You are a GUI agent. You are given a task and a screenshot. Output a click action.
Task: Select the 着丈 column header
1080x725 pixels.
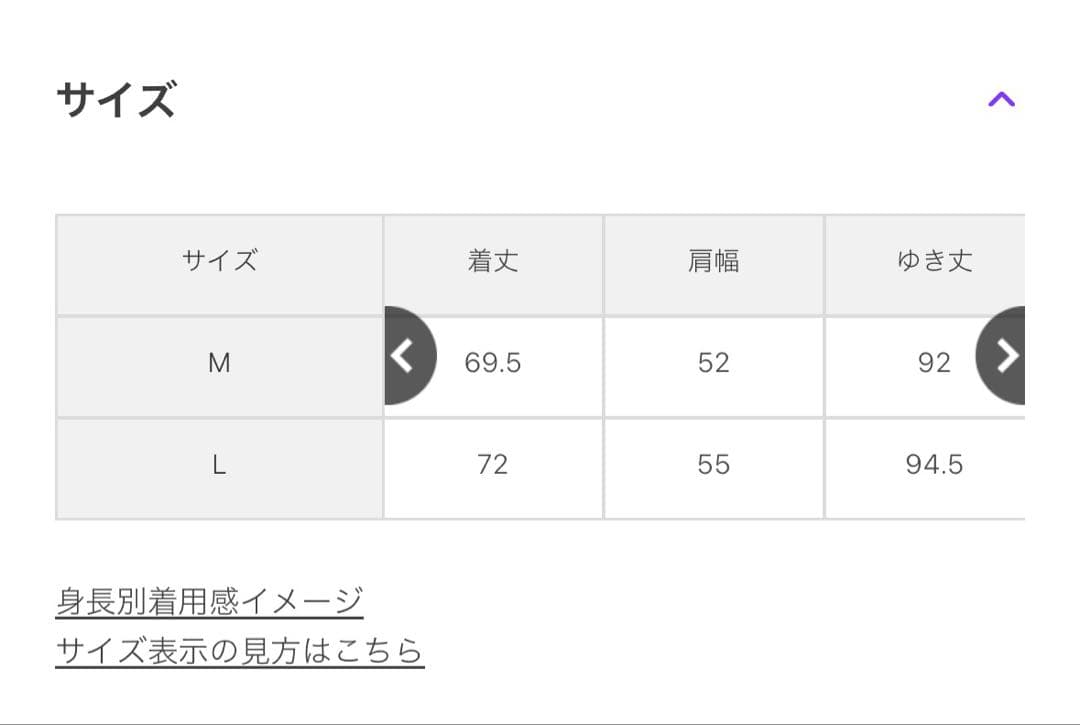[x=493, y=262]
